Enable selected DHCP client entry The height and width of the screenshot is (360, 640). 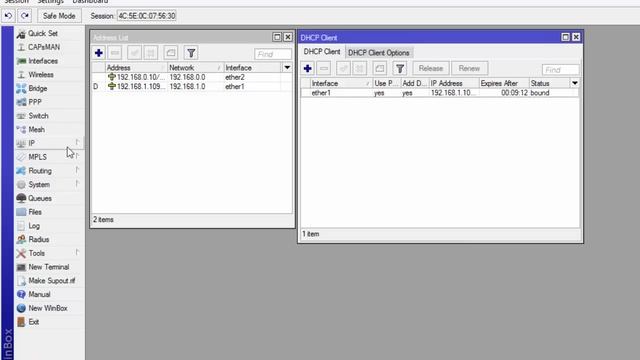(x=343, y=69)
